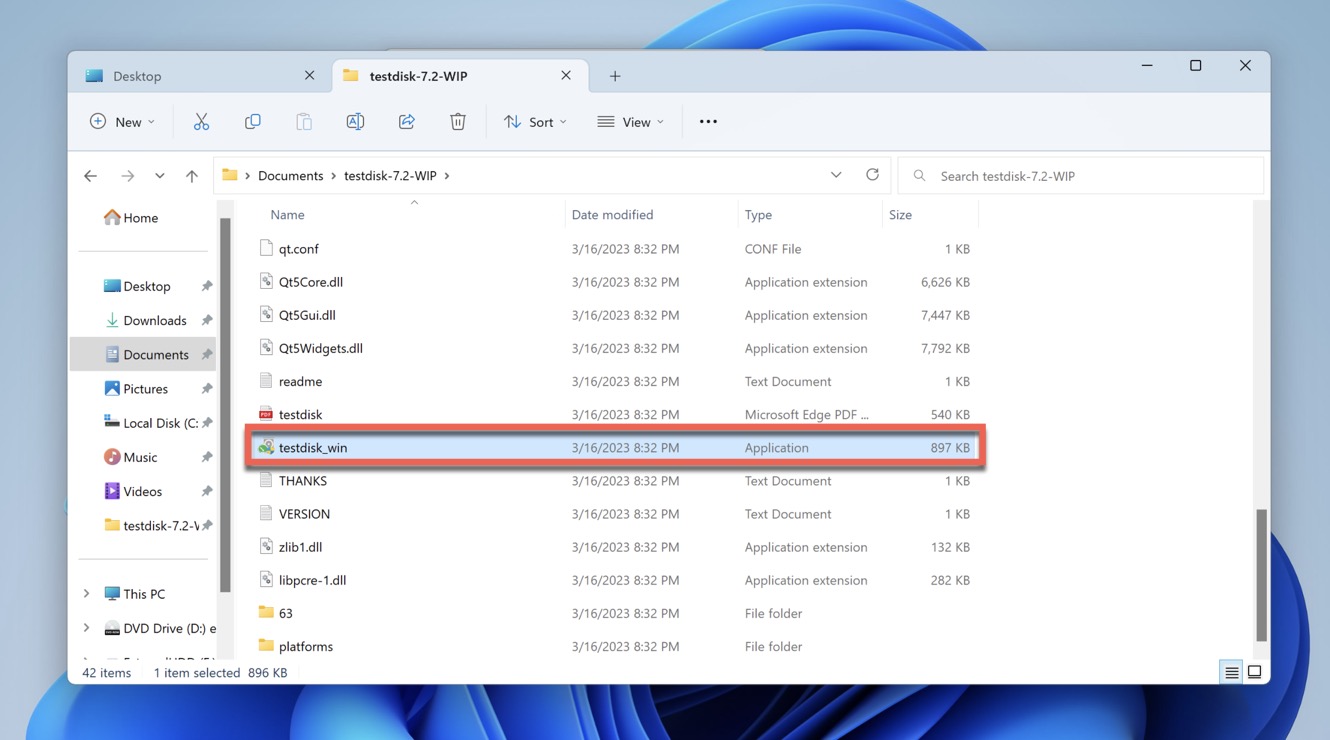Click the Search testdisk-7.2-WIP field
The height and width of the screenshot is (740, 1330).
pyautogui.click(x=1081, y=176)
